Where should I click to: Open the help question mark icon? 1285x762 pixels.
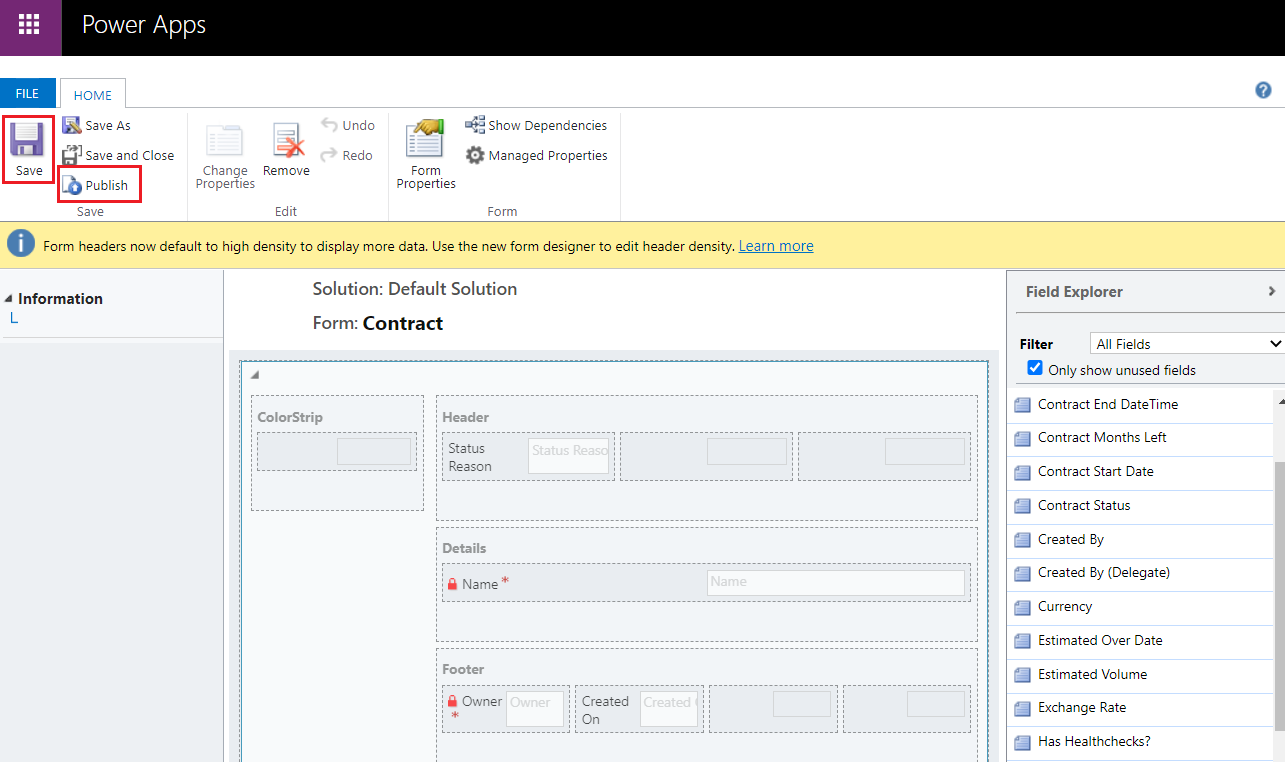(x=1263, y=90)
